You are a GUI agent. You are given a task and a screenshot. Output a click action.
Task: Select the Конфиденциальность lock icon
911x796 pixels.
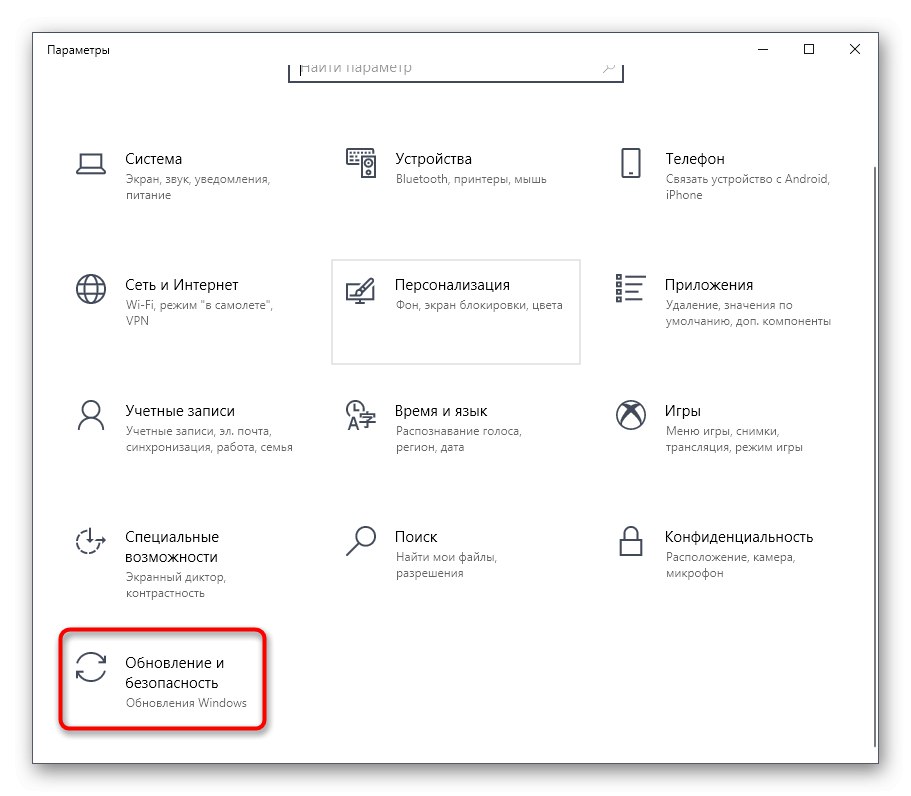[630, 541]
